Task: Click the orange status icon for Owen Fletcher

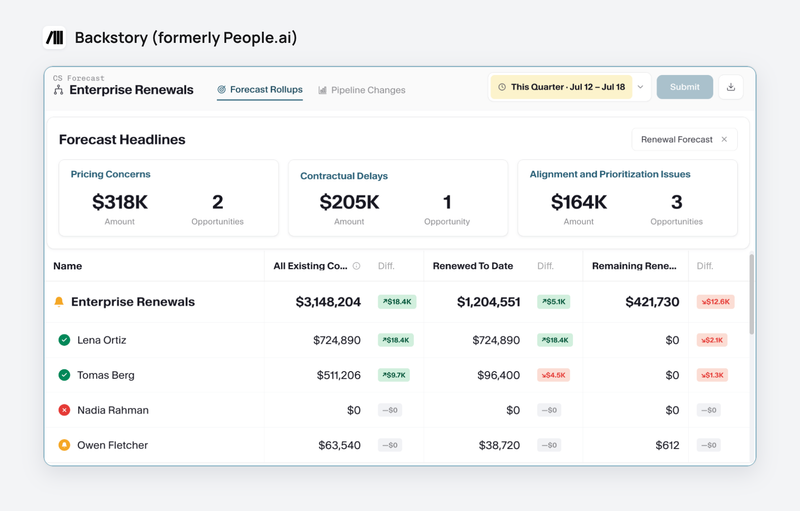Action: click(64, 445)
